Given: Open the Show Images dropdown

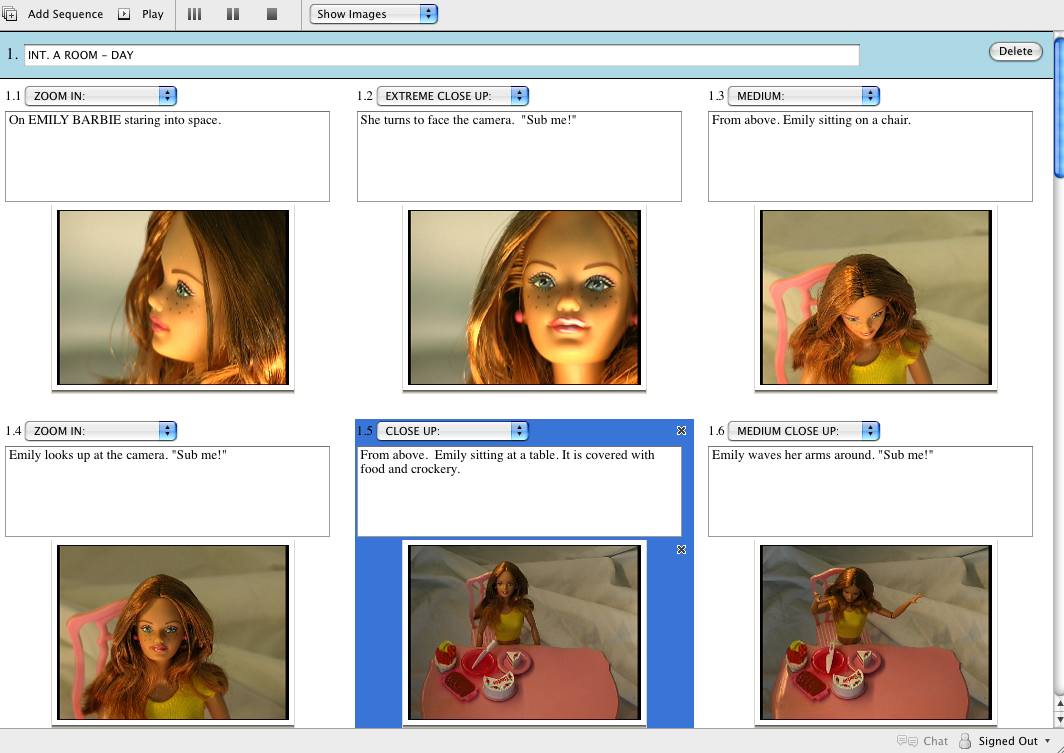Looking at the screenshot, I should tap(373, 14).
